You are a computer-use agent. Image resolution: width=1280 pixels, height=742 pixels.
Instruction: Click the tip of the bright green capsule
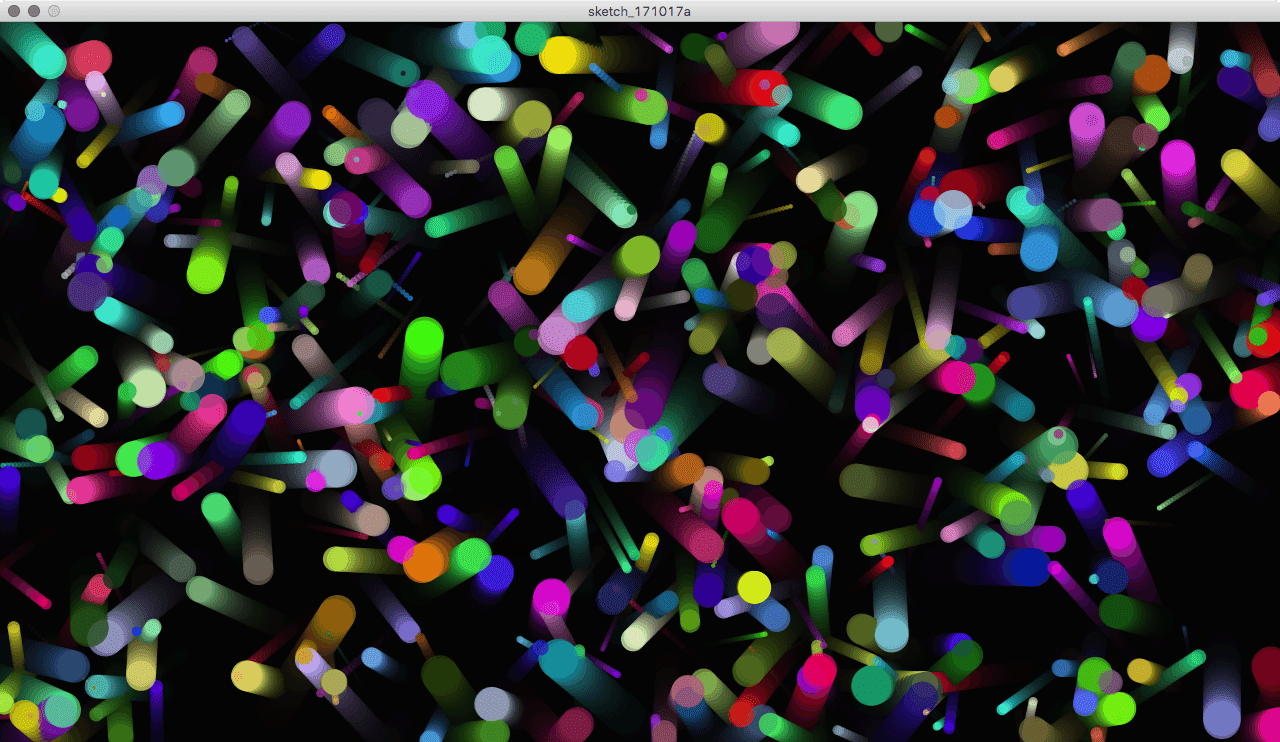423,337
